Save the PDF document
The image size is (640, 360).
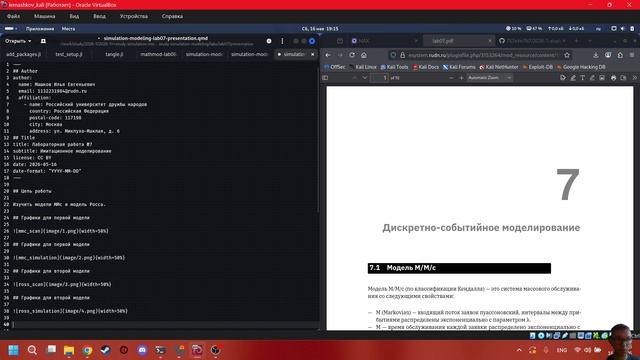623,78
